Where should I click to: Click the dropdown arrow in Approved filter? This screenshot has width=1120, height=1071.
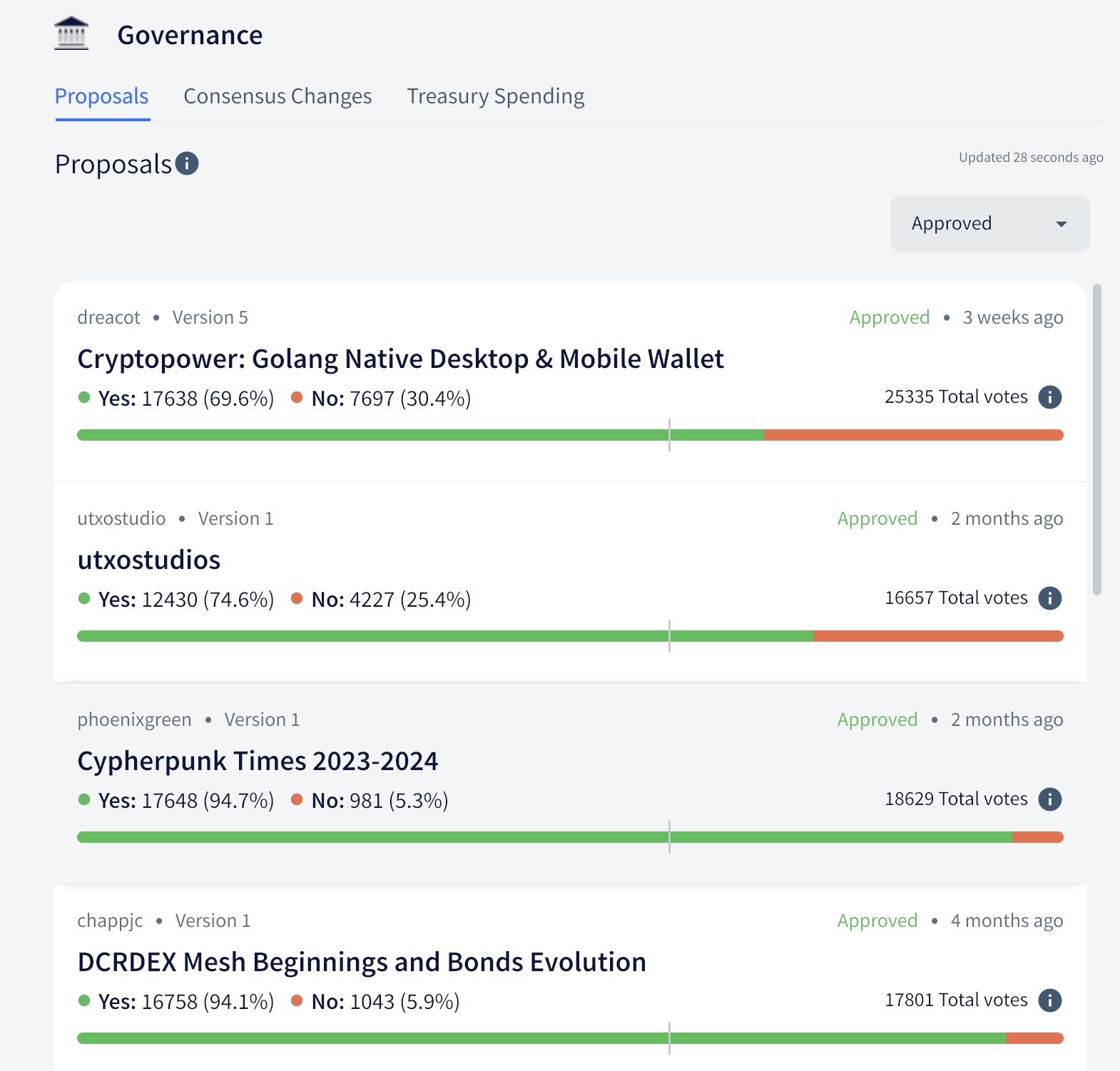pos(1061,224)
